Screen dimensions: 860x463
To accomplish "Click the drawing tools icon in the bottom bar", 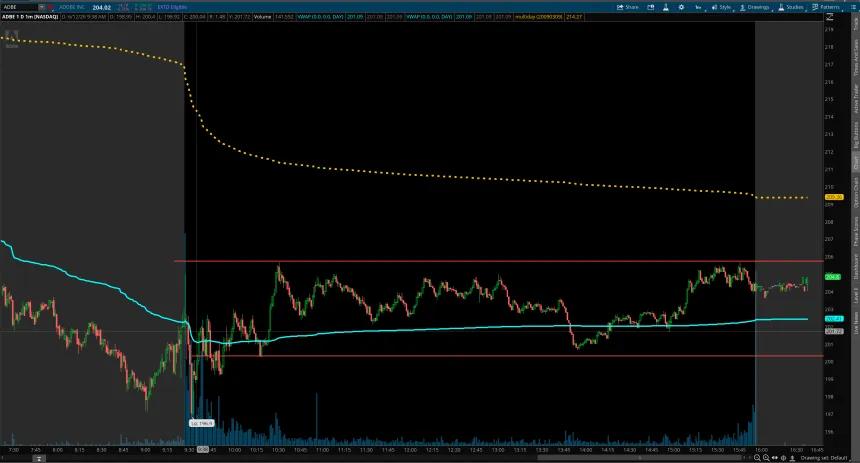I will click(793, 458).
